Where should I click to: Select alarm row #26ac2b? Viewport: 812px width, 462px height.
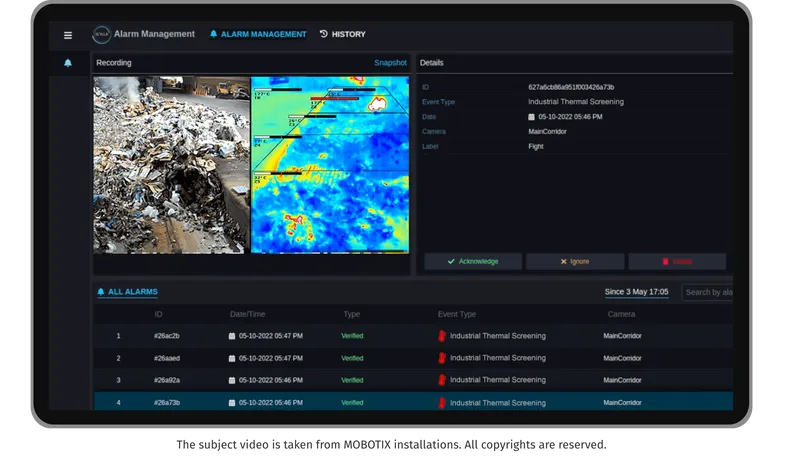(x=413, y=336)
